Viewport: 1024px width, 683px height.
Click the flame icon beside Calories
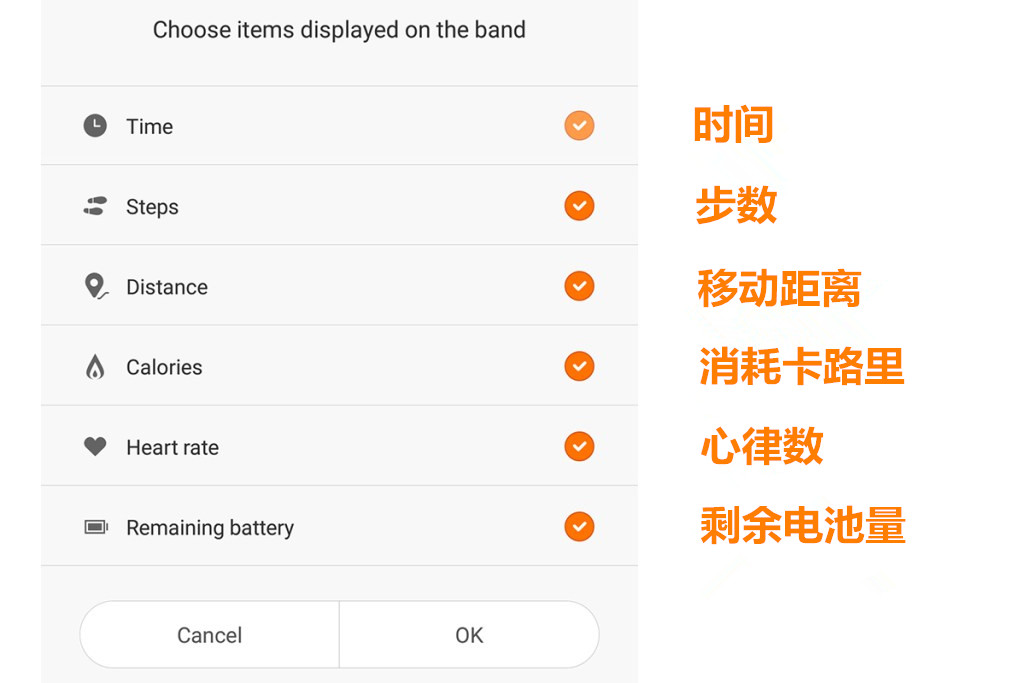point(95,366)
